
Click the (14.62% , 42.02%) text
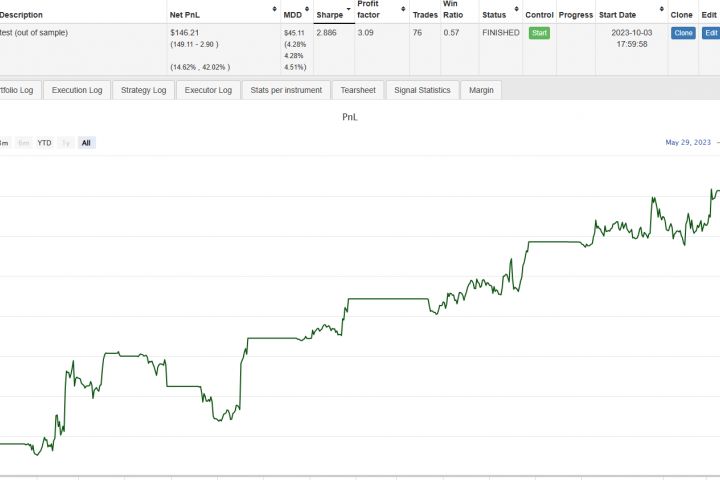pyautogui.click(x=200, y=67)
